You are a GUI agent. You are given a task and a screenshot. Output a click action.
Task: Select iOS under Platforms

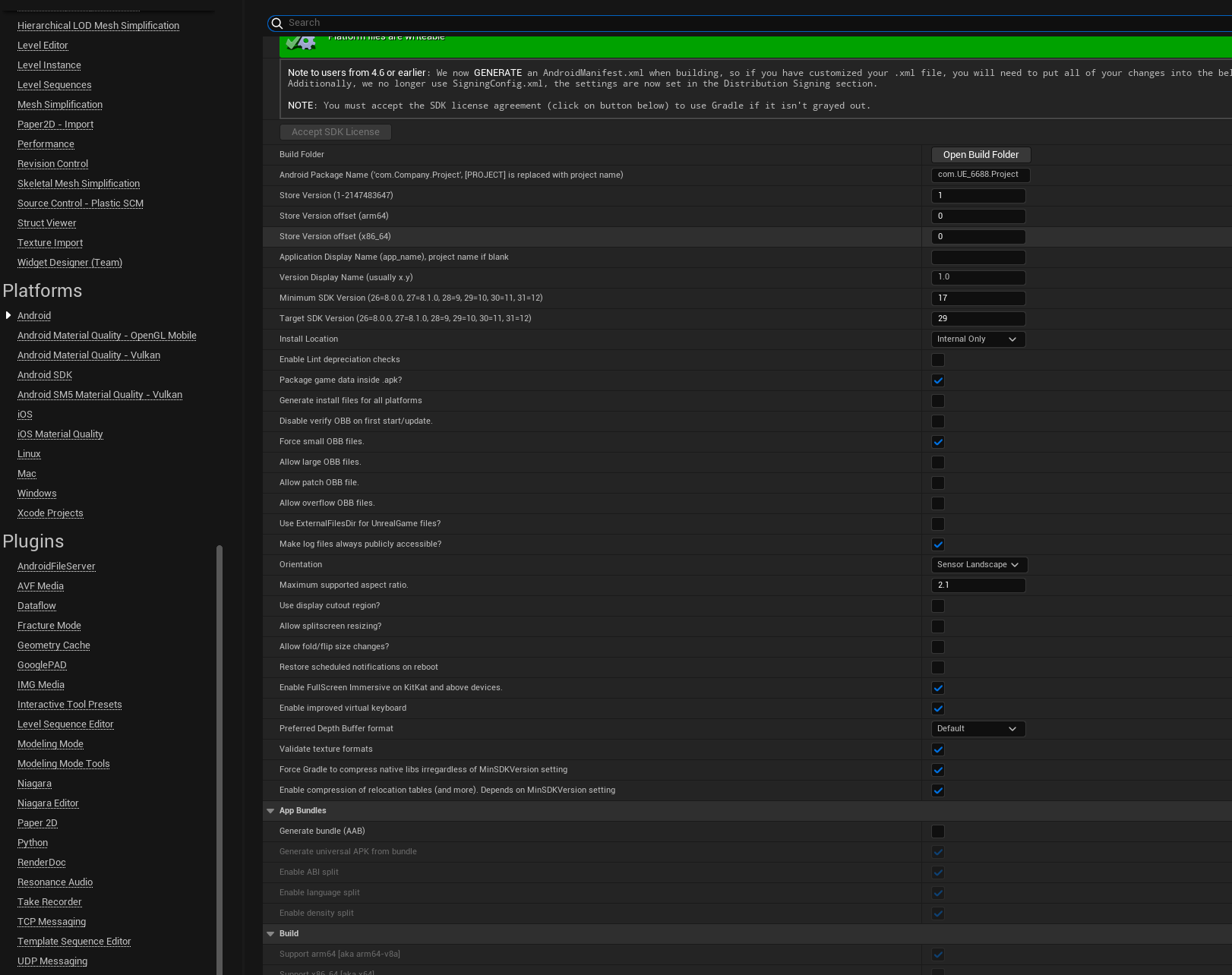(x=24, y=414)
